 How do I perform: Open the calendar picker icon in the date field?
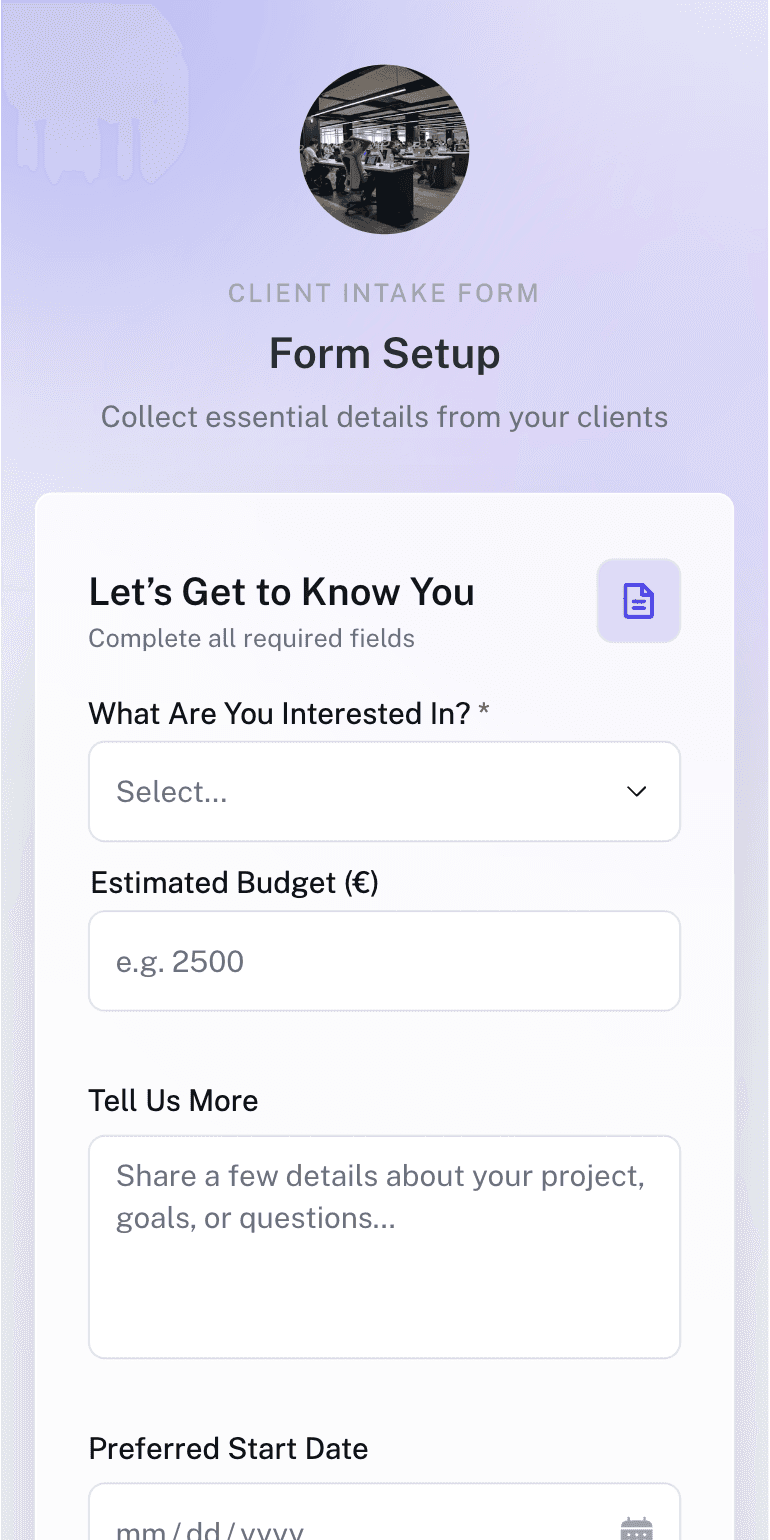pyautogui.click(x=636, y=1527)
